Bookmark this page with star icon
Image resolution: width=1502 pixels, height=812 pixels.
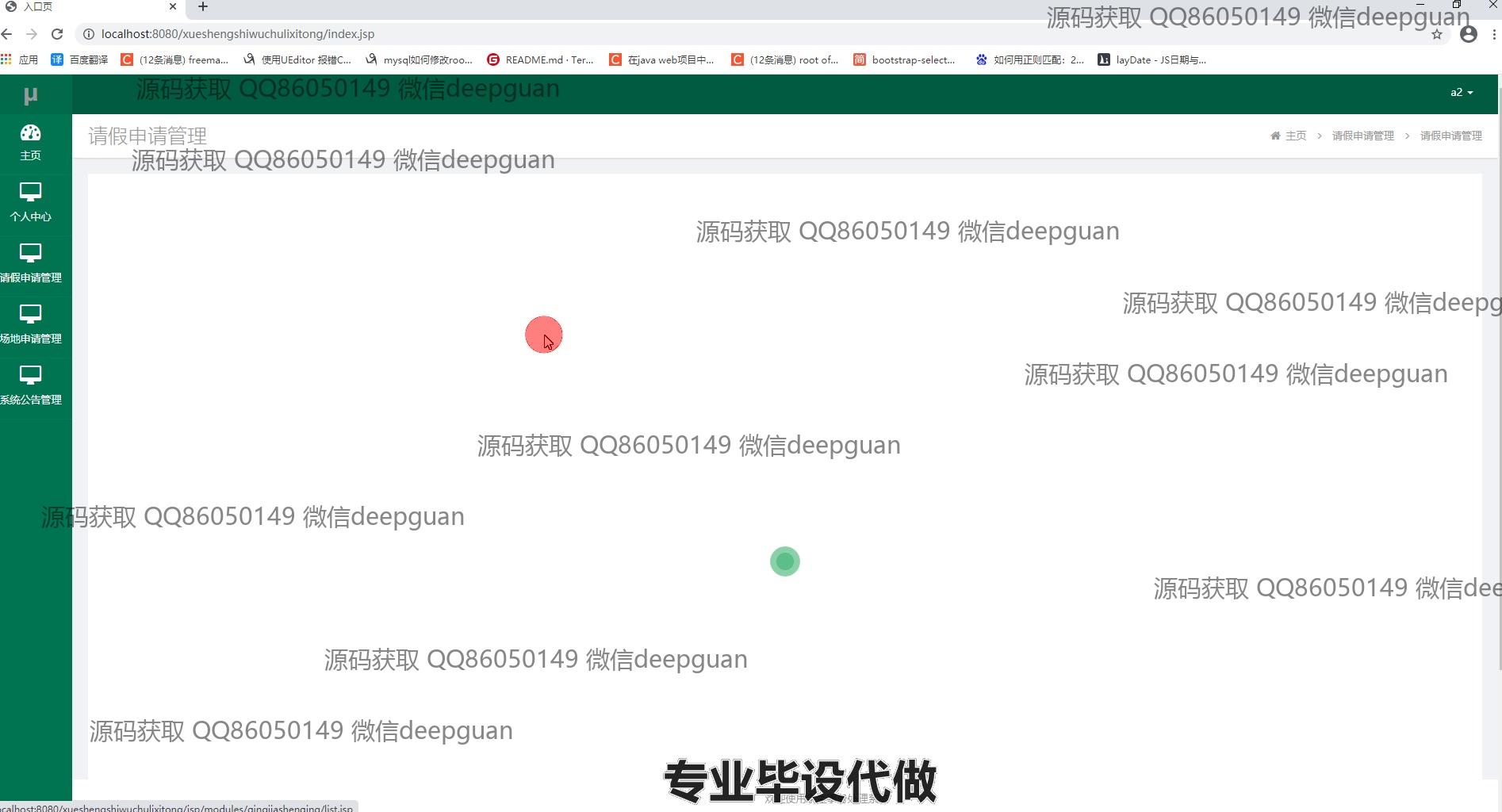(1436, 34)
